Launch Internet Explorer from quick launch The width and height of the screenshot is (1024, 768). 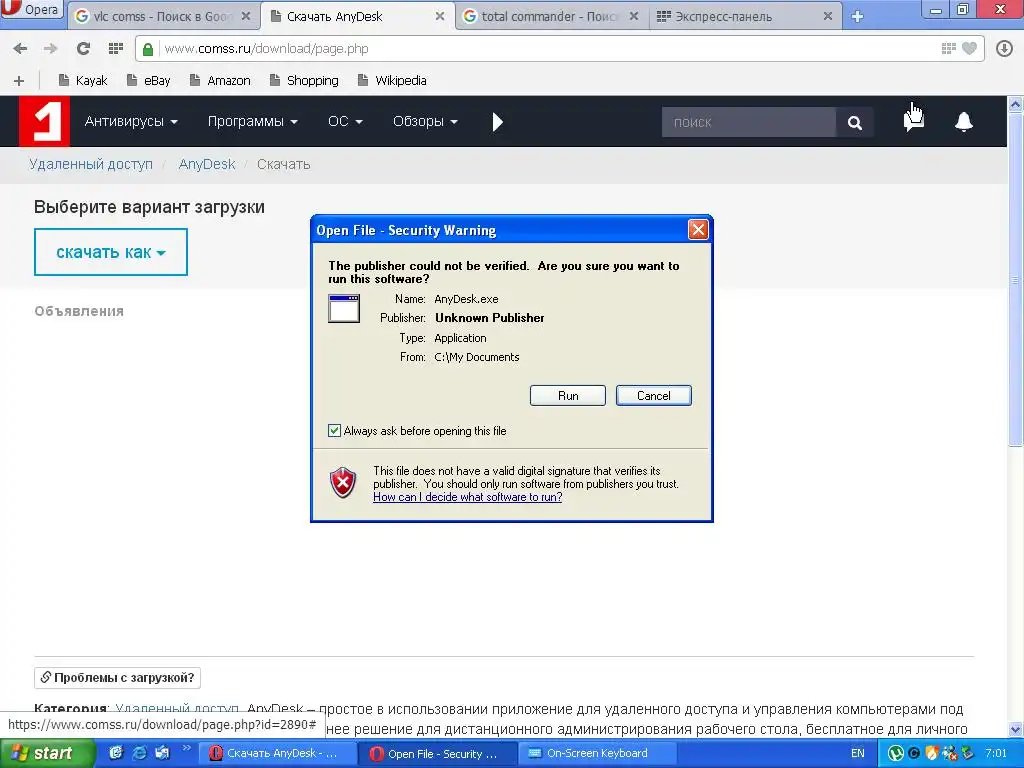pos(139,753)
